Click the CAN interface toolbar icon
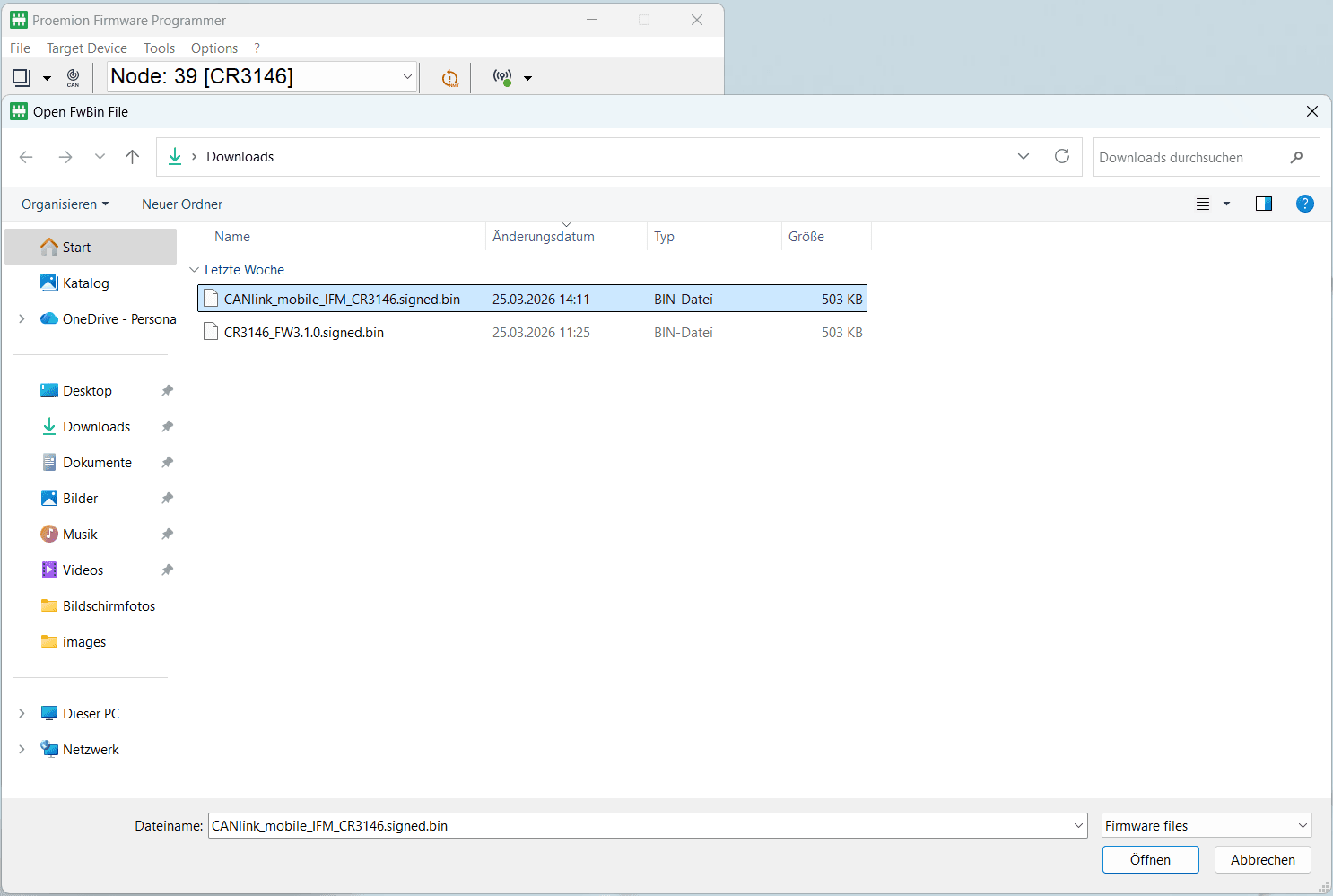Image resolution: width=1333 pixels, height=896 pixels. tap(73, 78)
